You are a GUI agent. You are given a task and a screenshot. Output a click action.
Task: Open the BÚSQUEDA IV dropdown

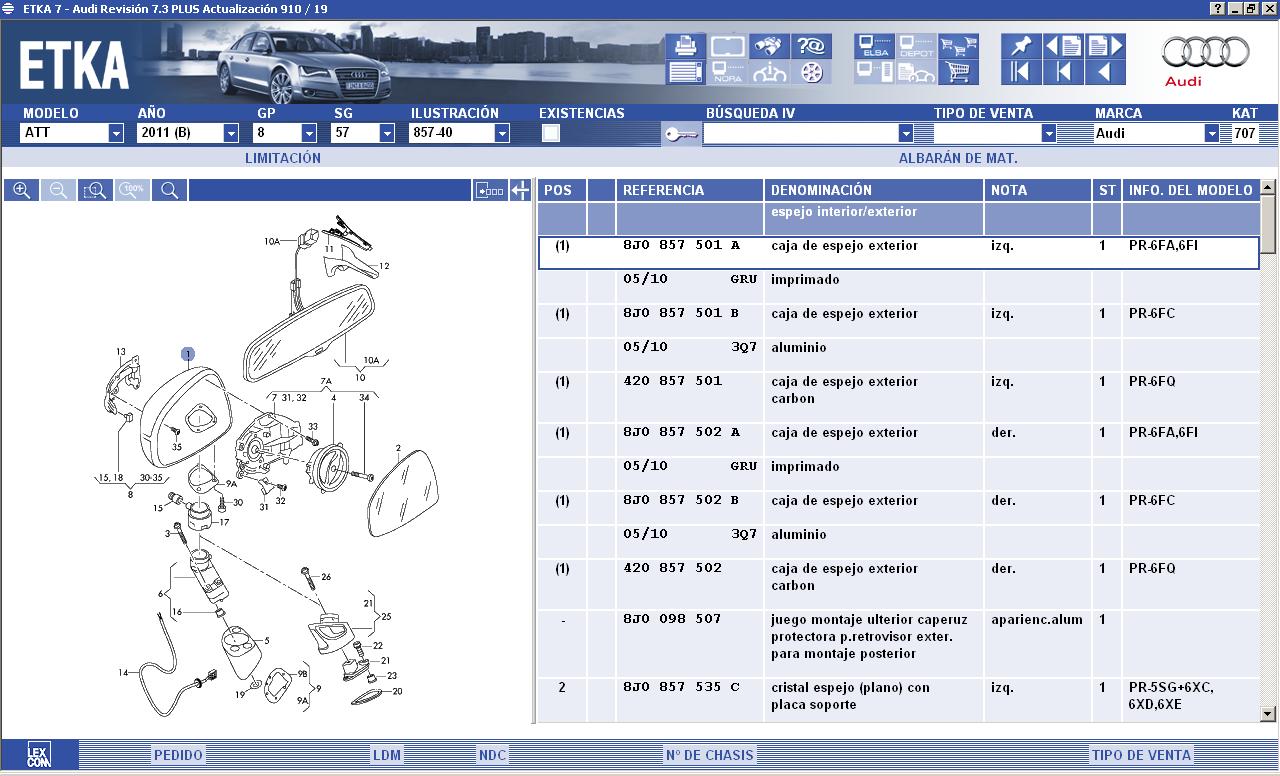click(906, 133)
